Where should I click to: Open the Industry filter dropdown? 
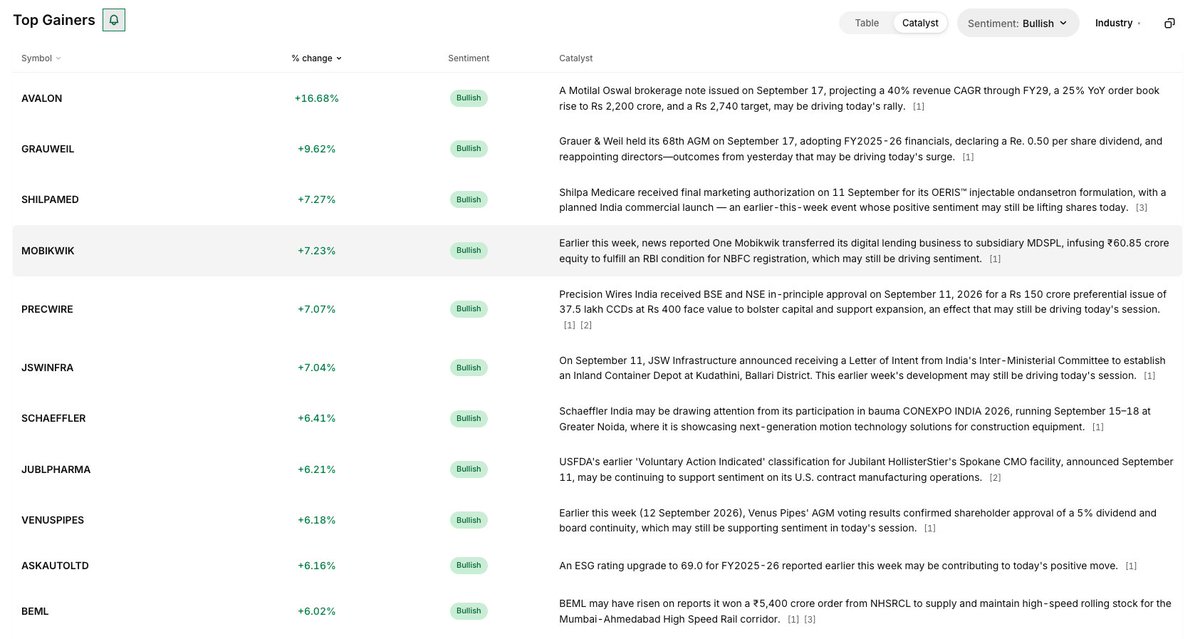pyautogui.click(x=1118, y=23)
